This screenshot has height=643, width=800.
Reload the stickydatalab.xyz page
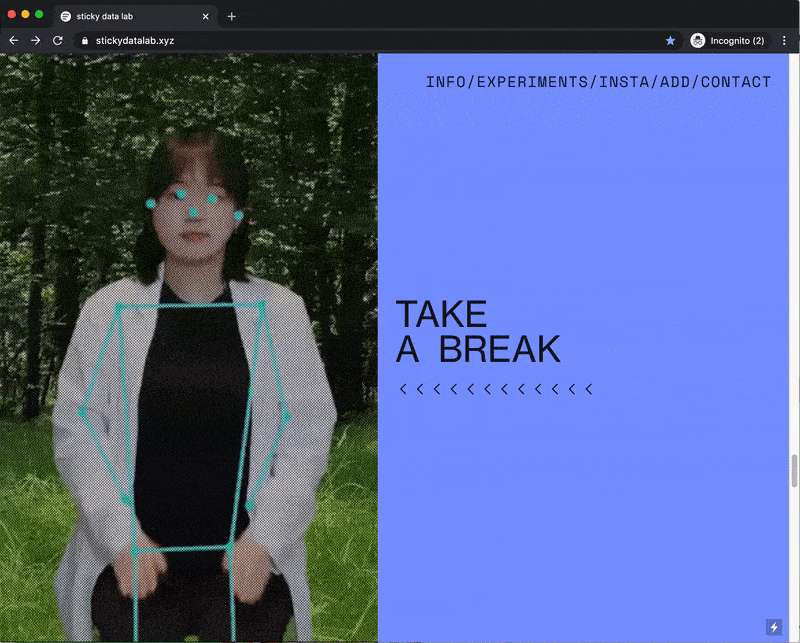[x=58, y=40]
